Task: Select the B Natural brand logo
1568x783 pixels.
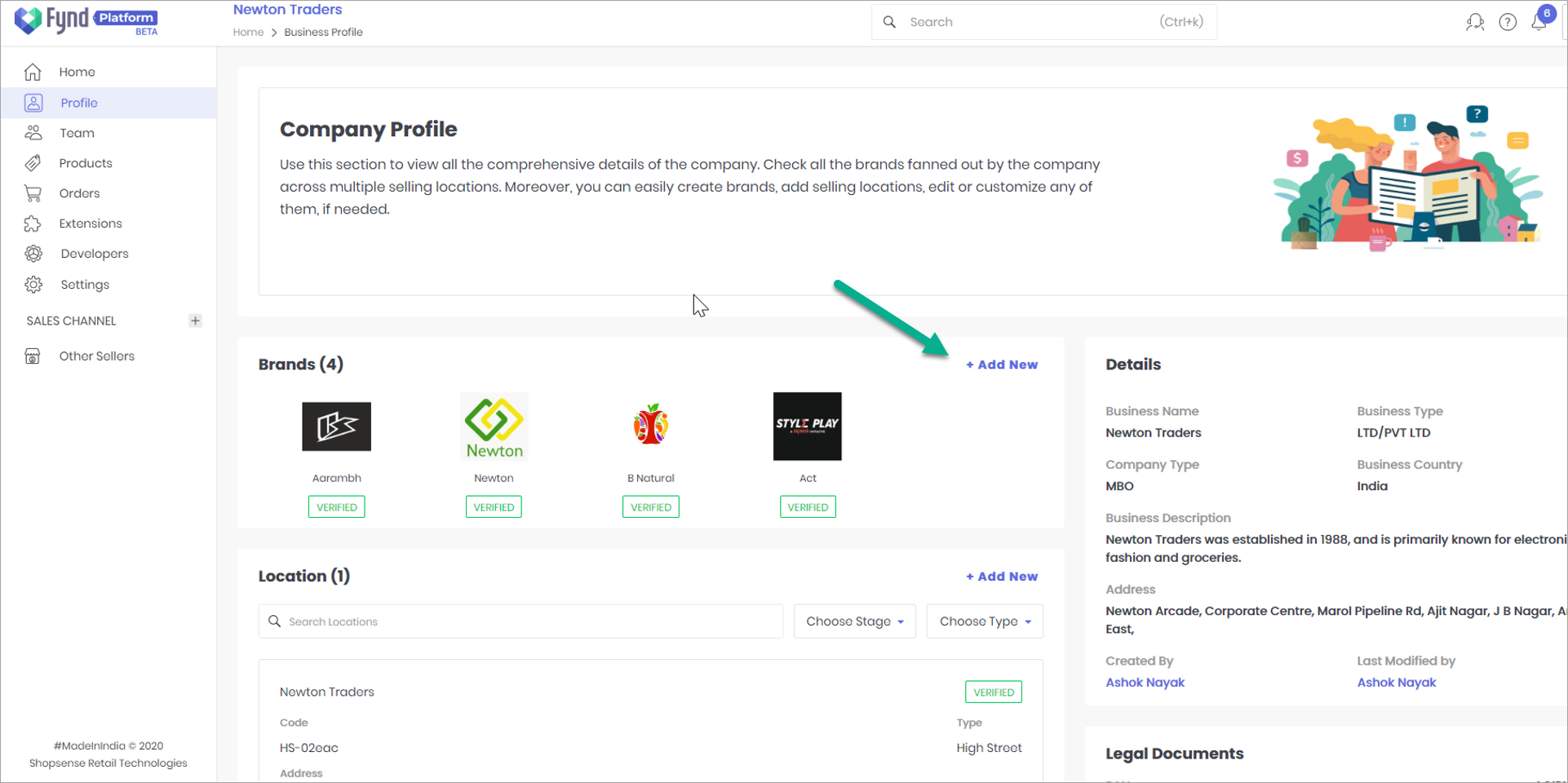Action: 650,425
